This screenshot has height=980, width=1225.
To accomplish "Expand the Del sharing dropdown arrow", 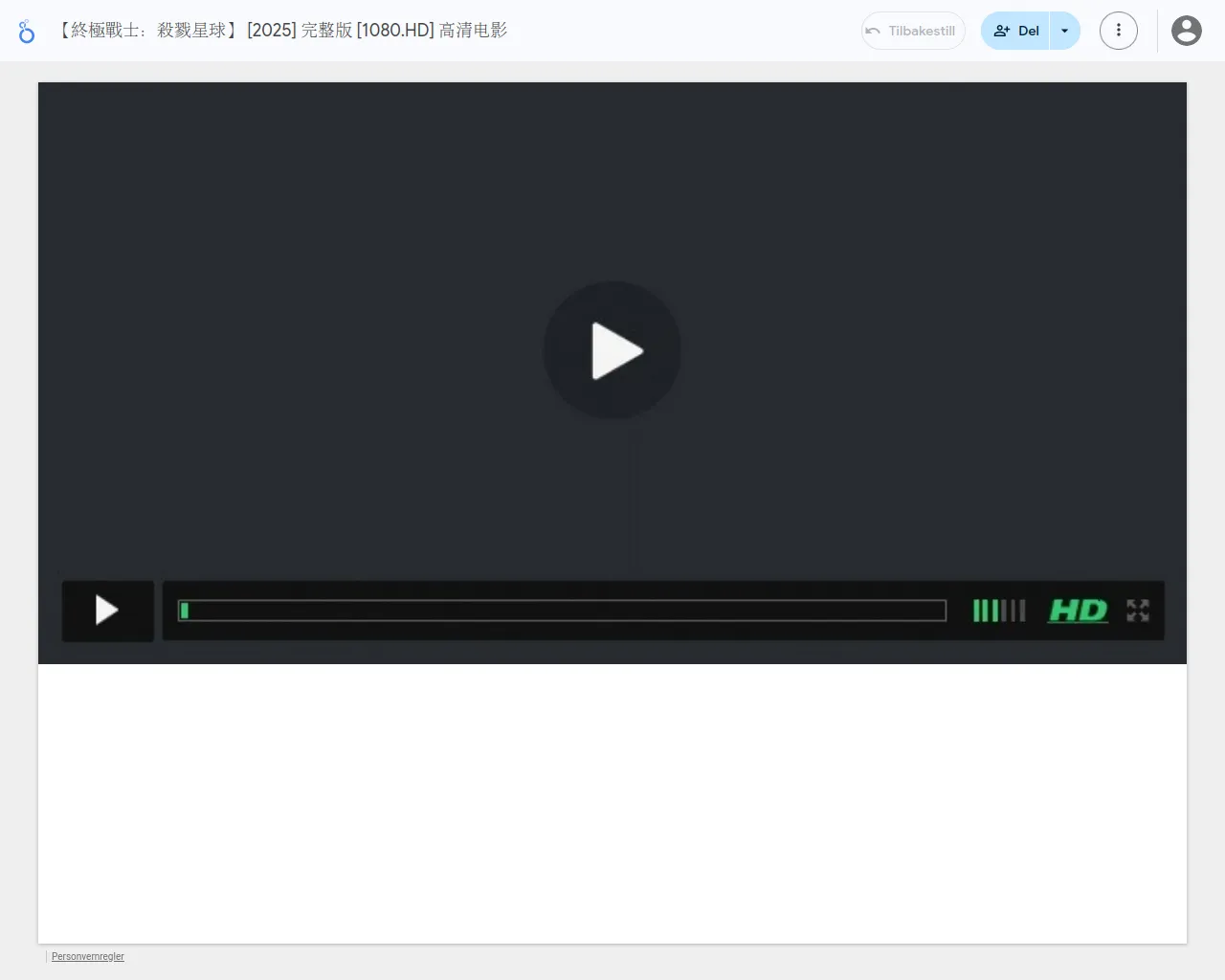I will (x=1064, y=31).
